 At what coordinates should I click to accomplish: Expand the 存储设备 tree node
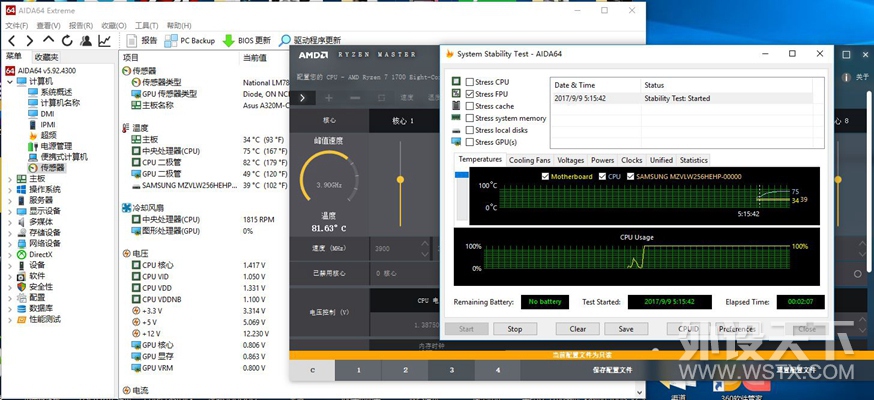click(10, 233)
